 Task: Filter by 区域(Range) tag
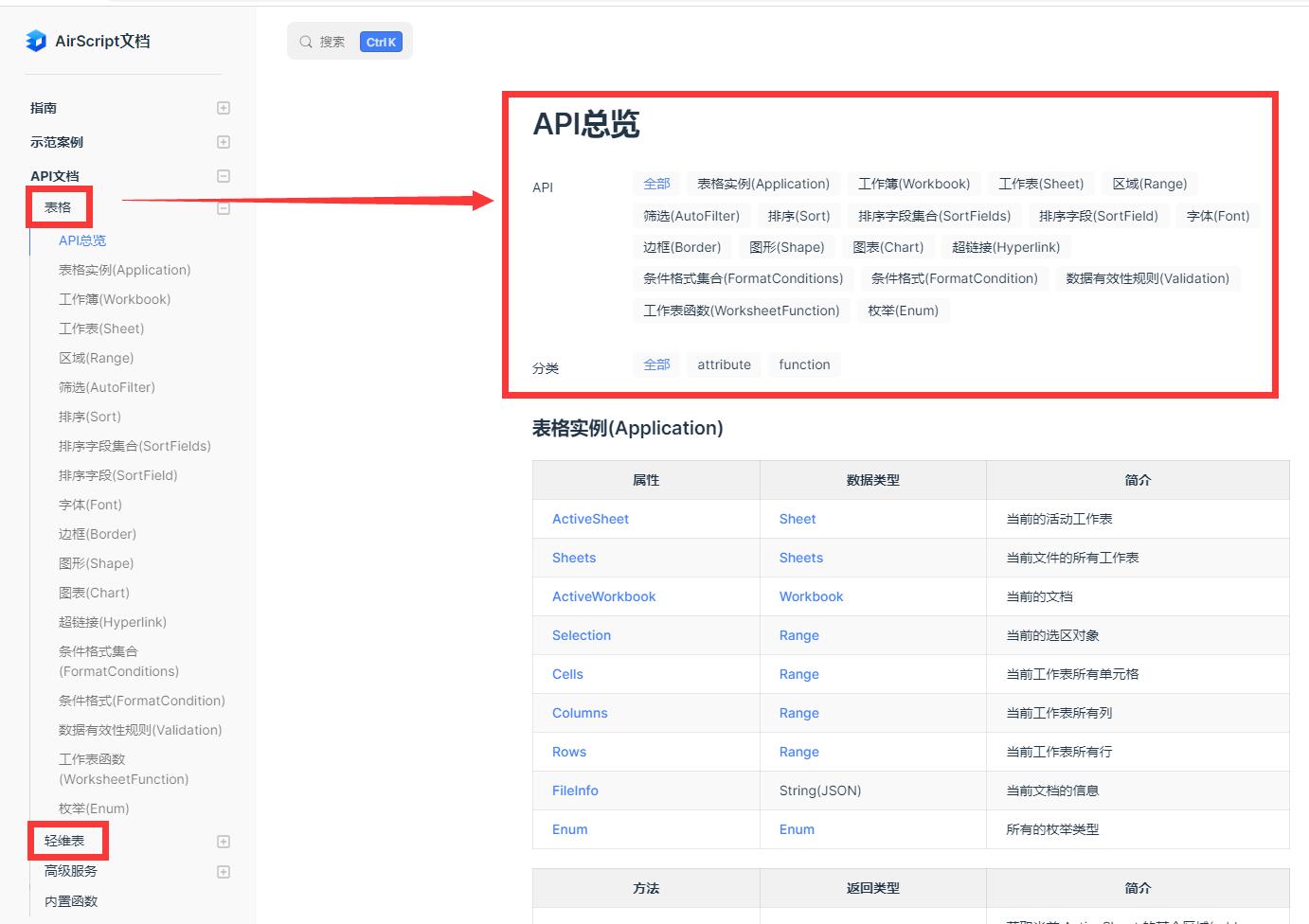tap(1150, 184)
